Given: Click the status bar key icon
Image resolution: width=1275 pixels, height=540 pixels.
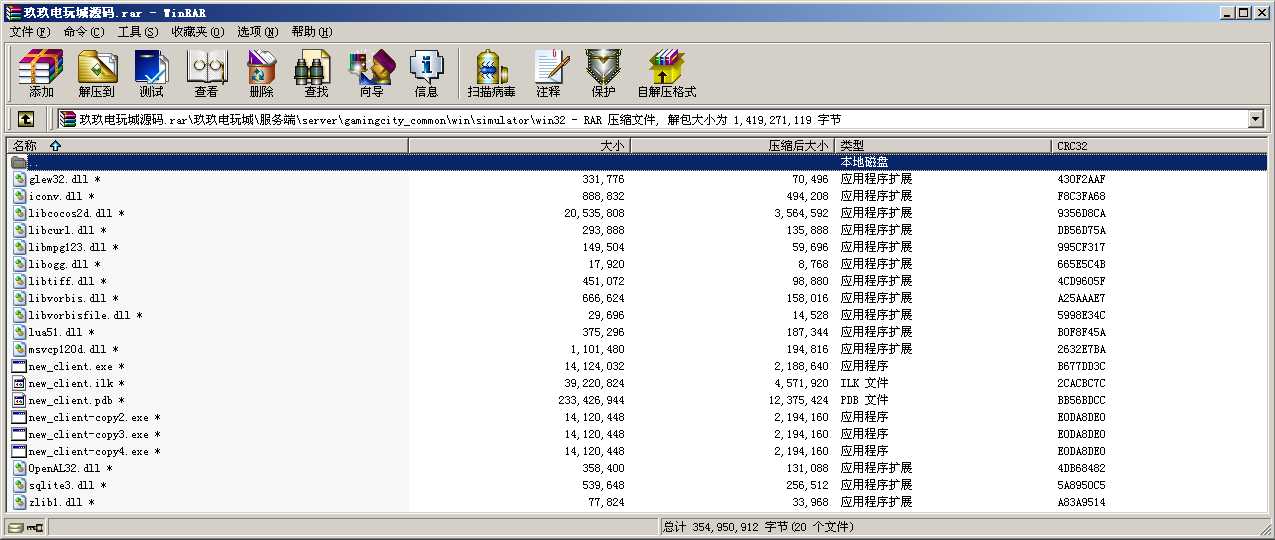Looking at the screenshot, I should pos(35,527).
